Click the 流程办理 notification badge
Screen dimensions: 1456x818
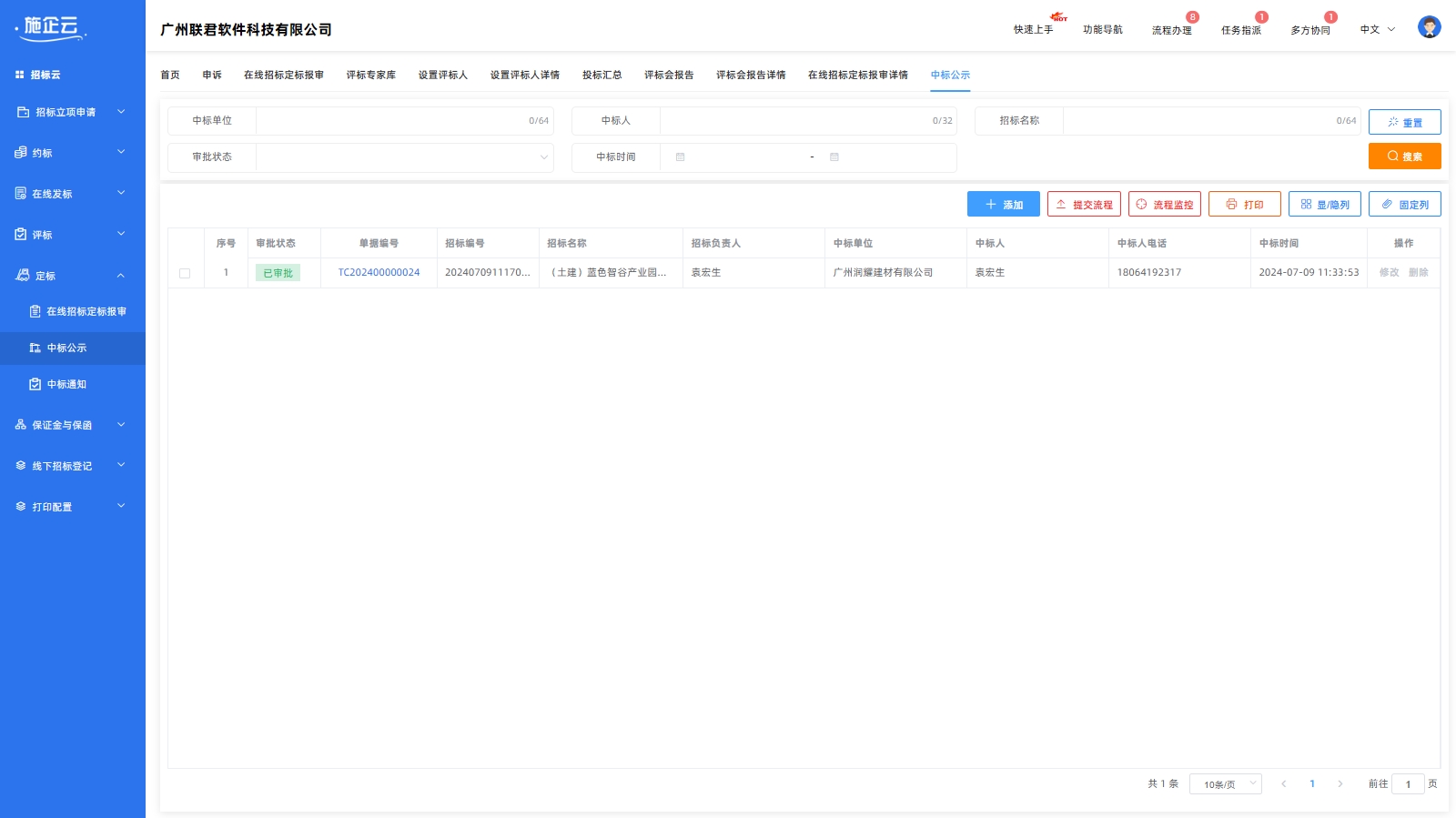(x=1192, y=17)
